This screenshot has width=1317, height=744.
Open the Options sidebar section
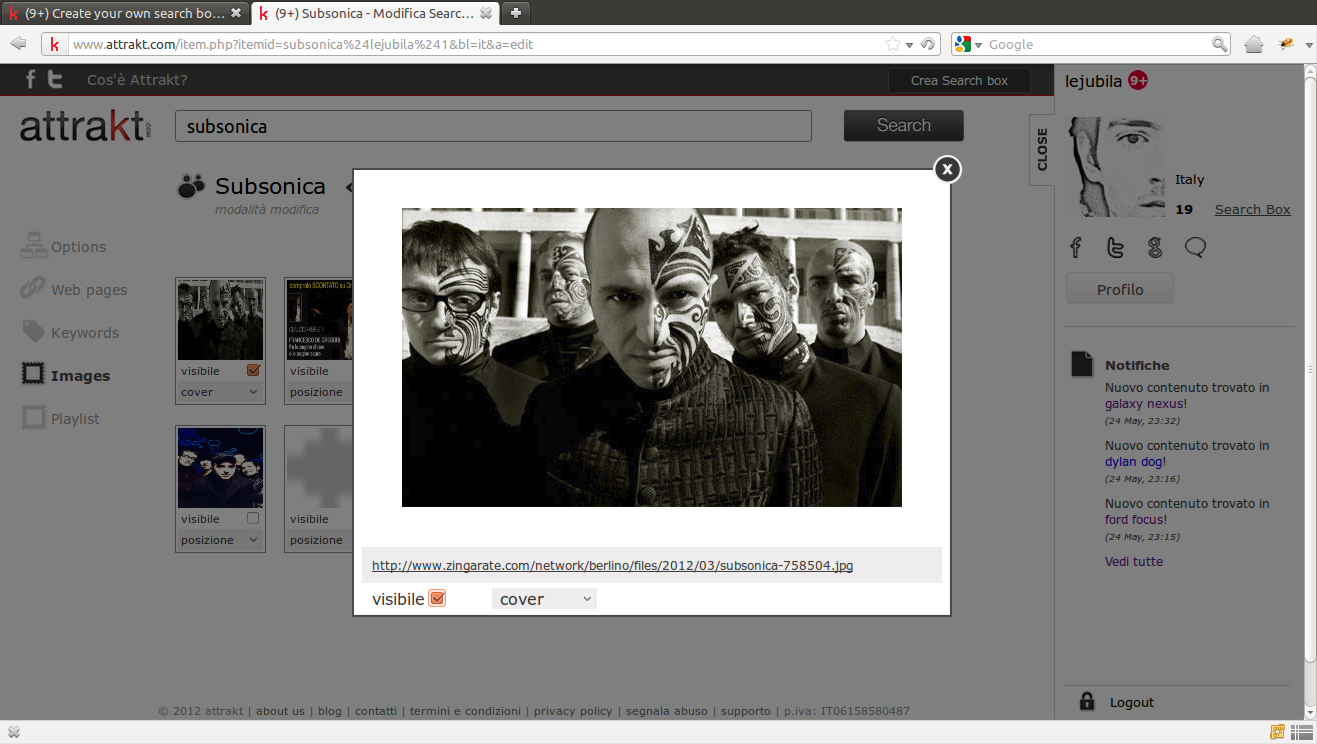[64, 247]
